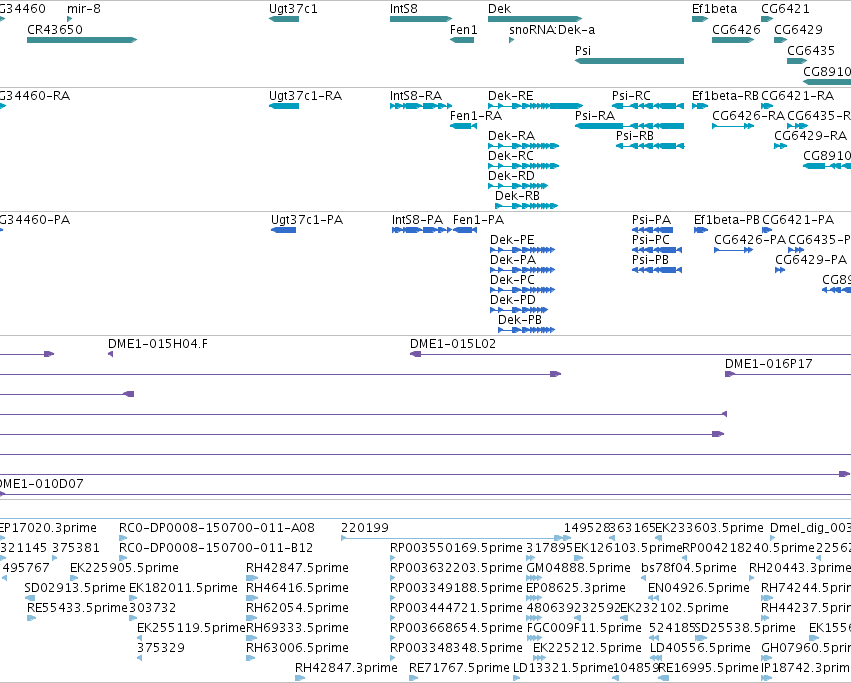Click the snoRNA:Dek-a label

pyautogui.click(x=552, y=29)
